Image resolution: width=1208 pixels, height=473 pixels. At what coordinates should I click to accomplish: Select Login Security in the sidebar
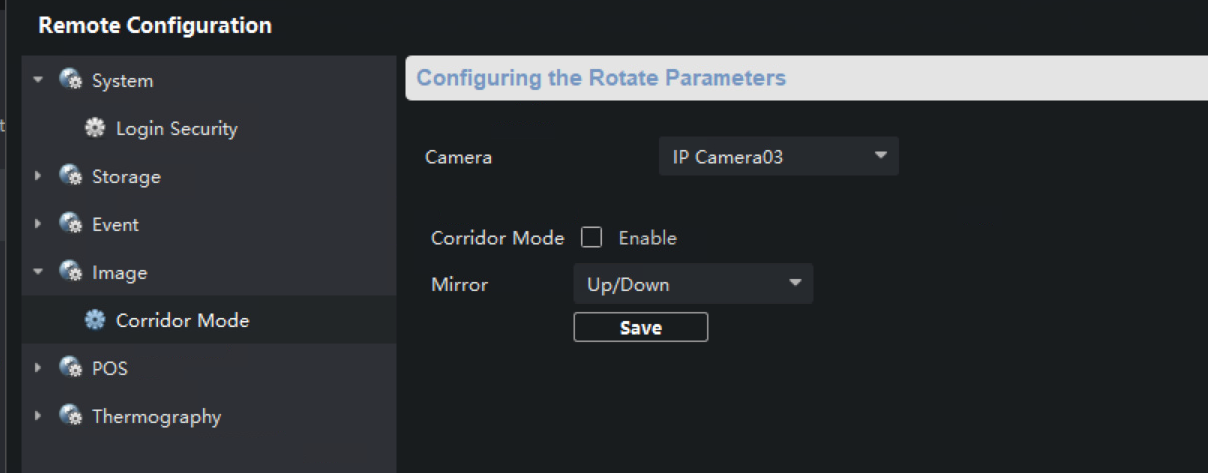tap(176, 129)
